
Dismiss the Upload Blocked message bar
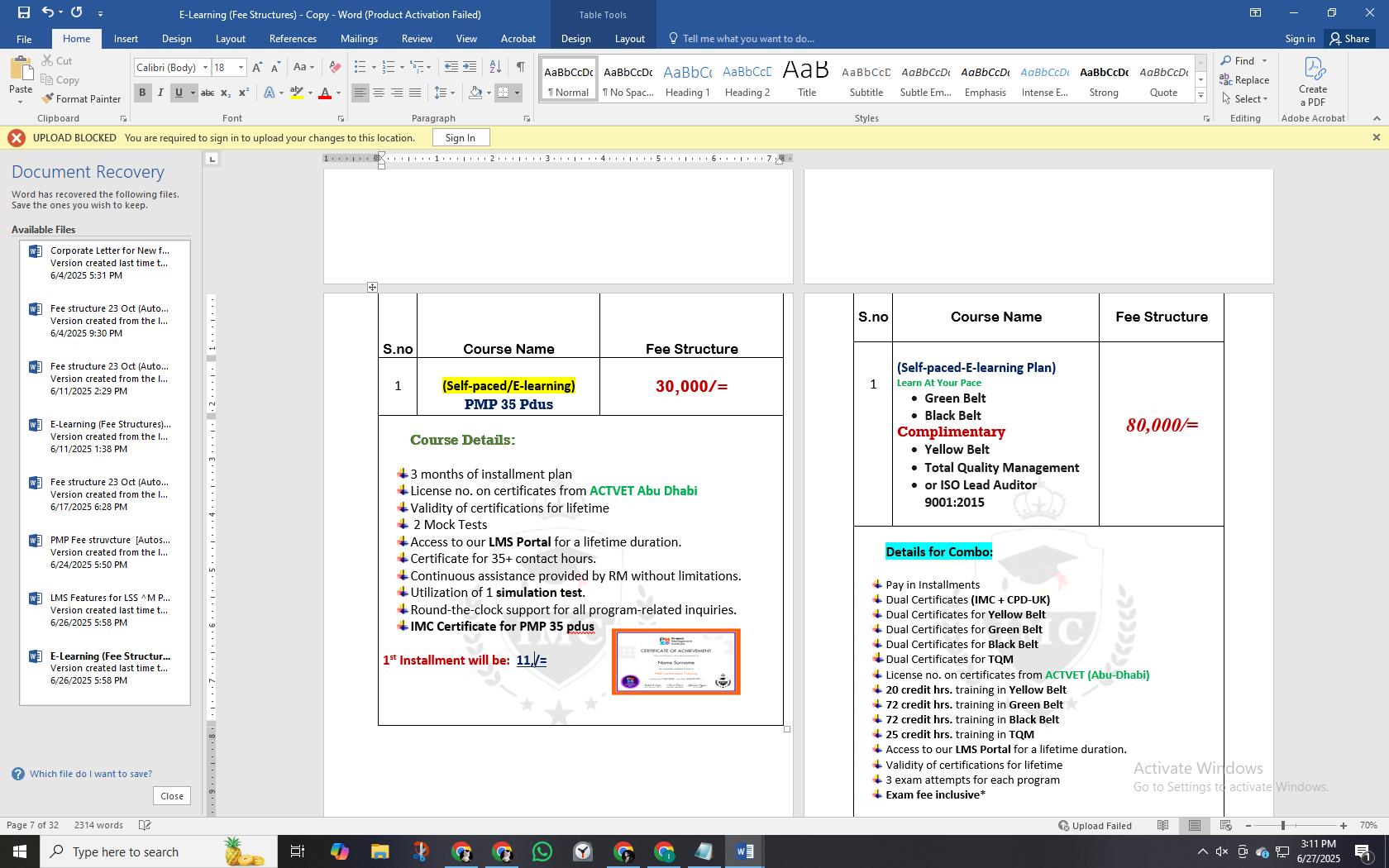(1376, 138)
